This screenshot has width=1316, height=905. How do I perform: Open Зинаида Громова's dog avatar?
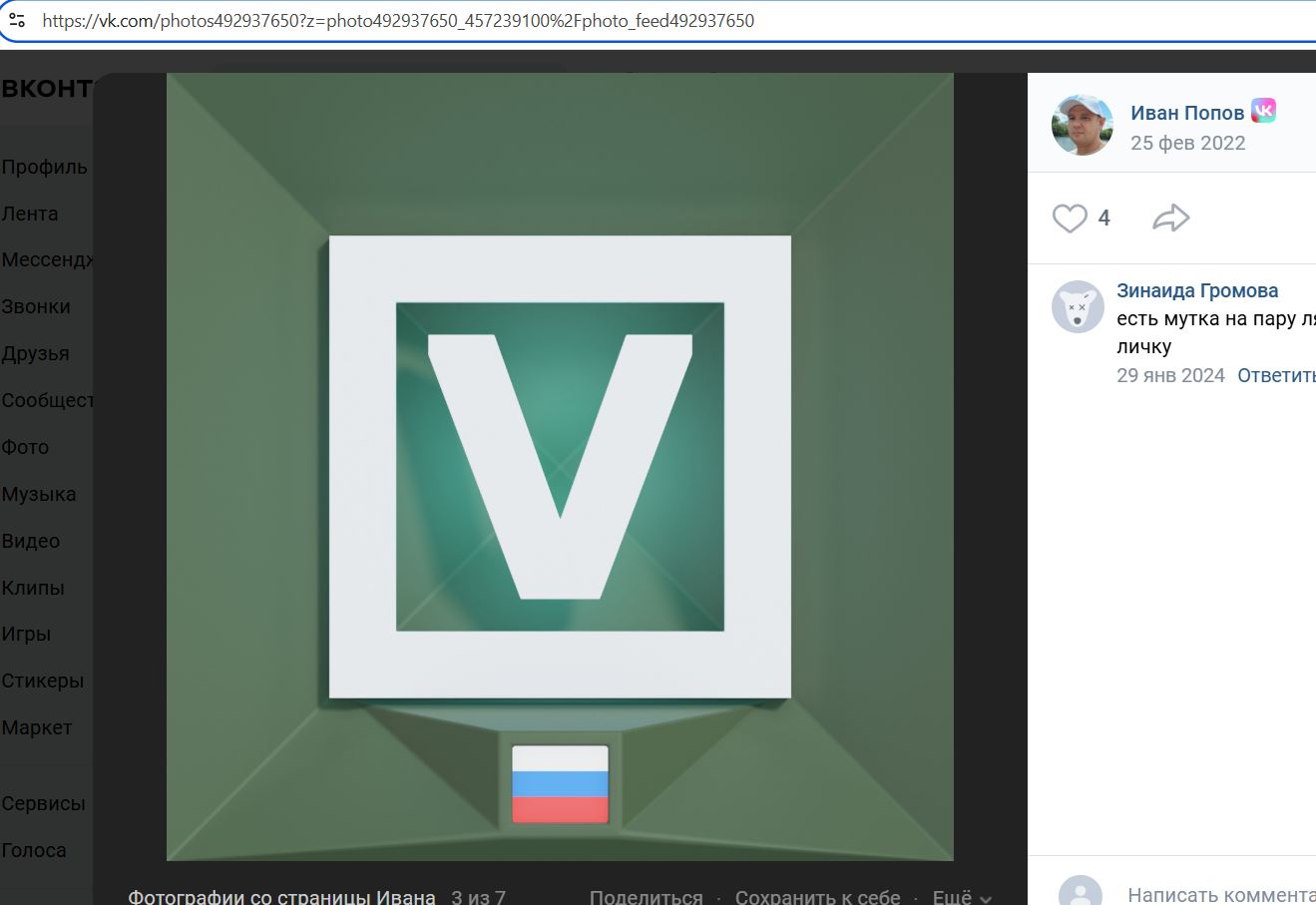coord(1078,307)
